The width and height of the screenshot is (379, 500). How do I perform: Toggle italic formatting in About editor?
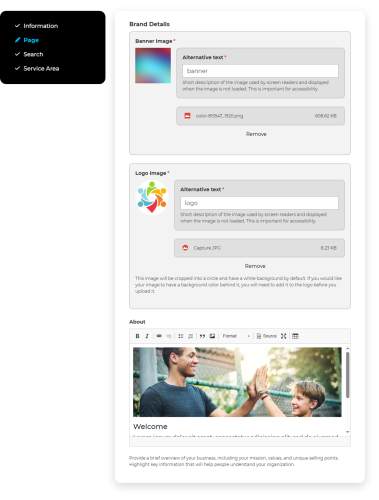(x=147, y=336)
